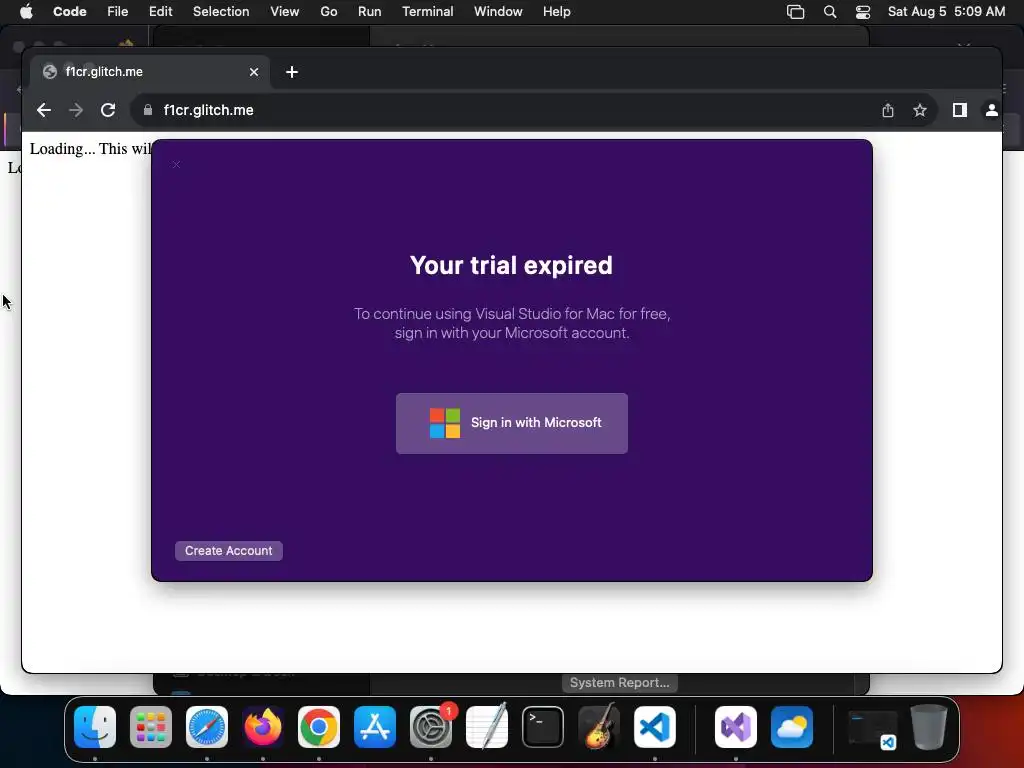This screenshot has height=768, width=1024.
Task: Open Visual Studio for Mac from Dock
Action: 736,727
